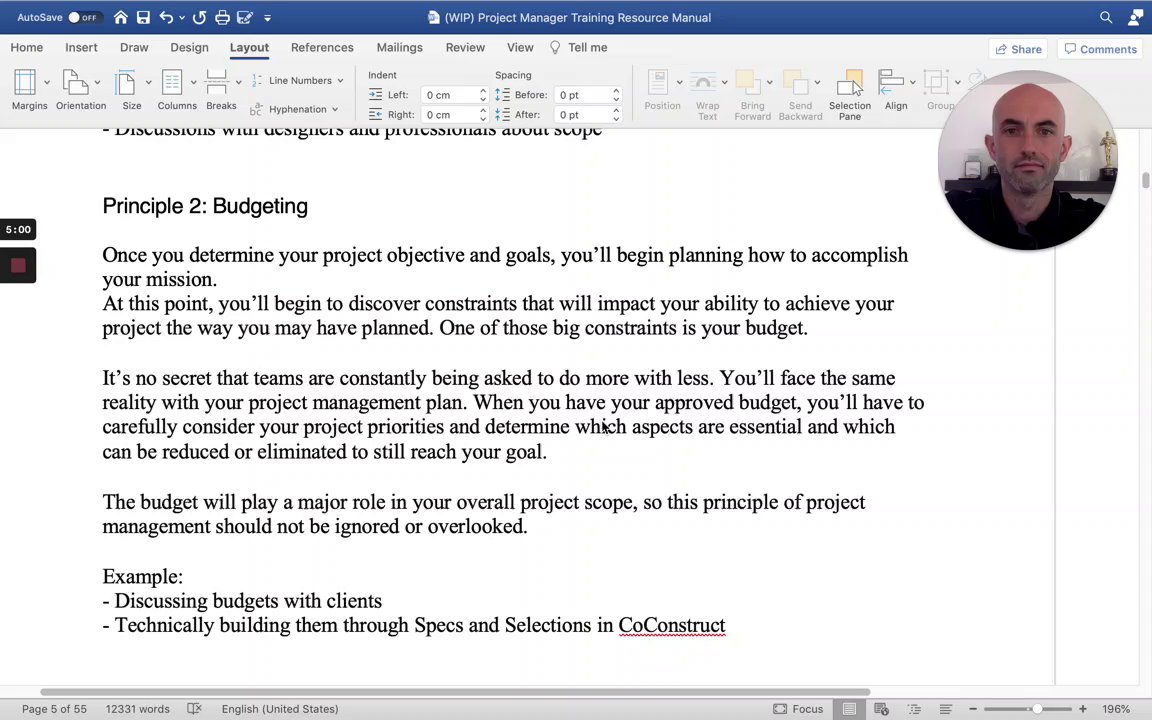Screen dimensions: 1152x720
Task: Open the Send Backward dropdown arrow
Action: [817, 82]
